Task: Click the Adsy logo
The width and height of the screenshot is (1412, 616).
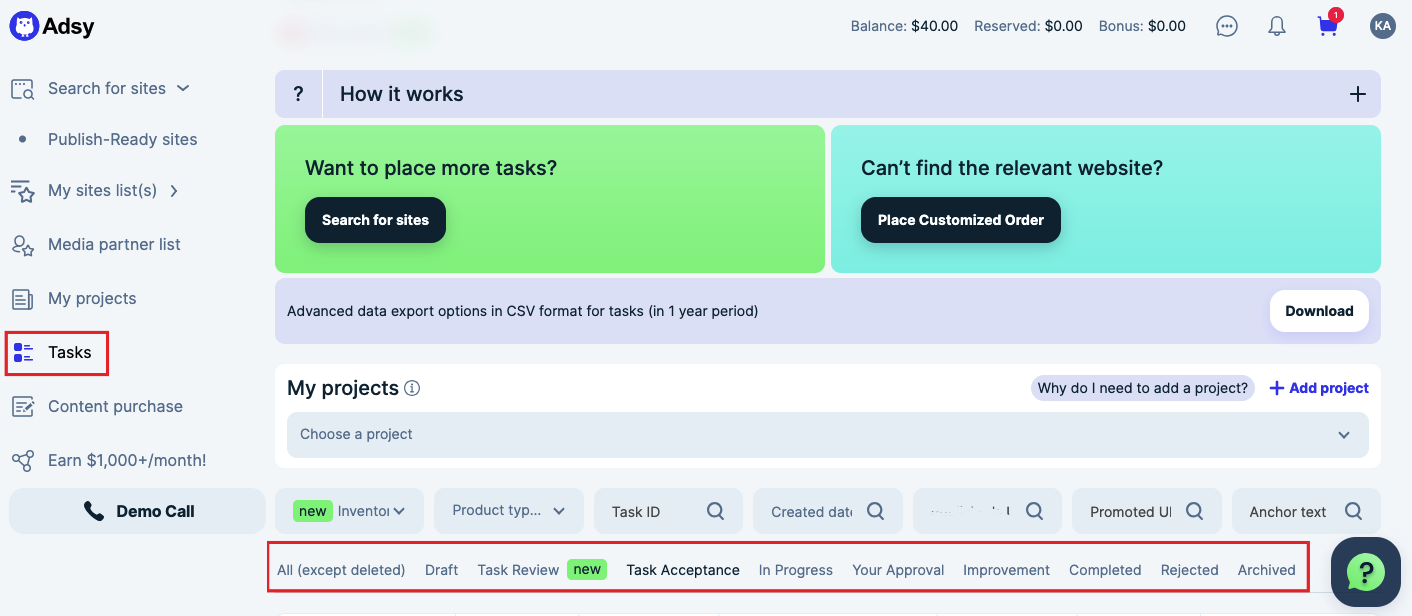Action: [x=52, y=27]
